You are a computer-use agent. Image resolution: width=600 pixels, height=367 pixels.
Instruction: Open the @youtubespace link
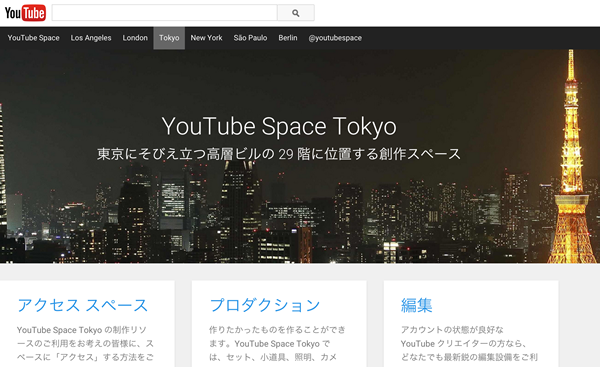(335, 38)
